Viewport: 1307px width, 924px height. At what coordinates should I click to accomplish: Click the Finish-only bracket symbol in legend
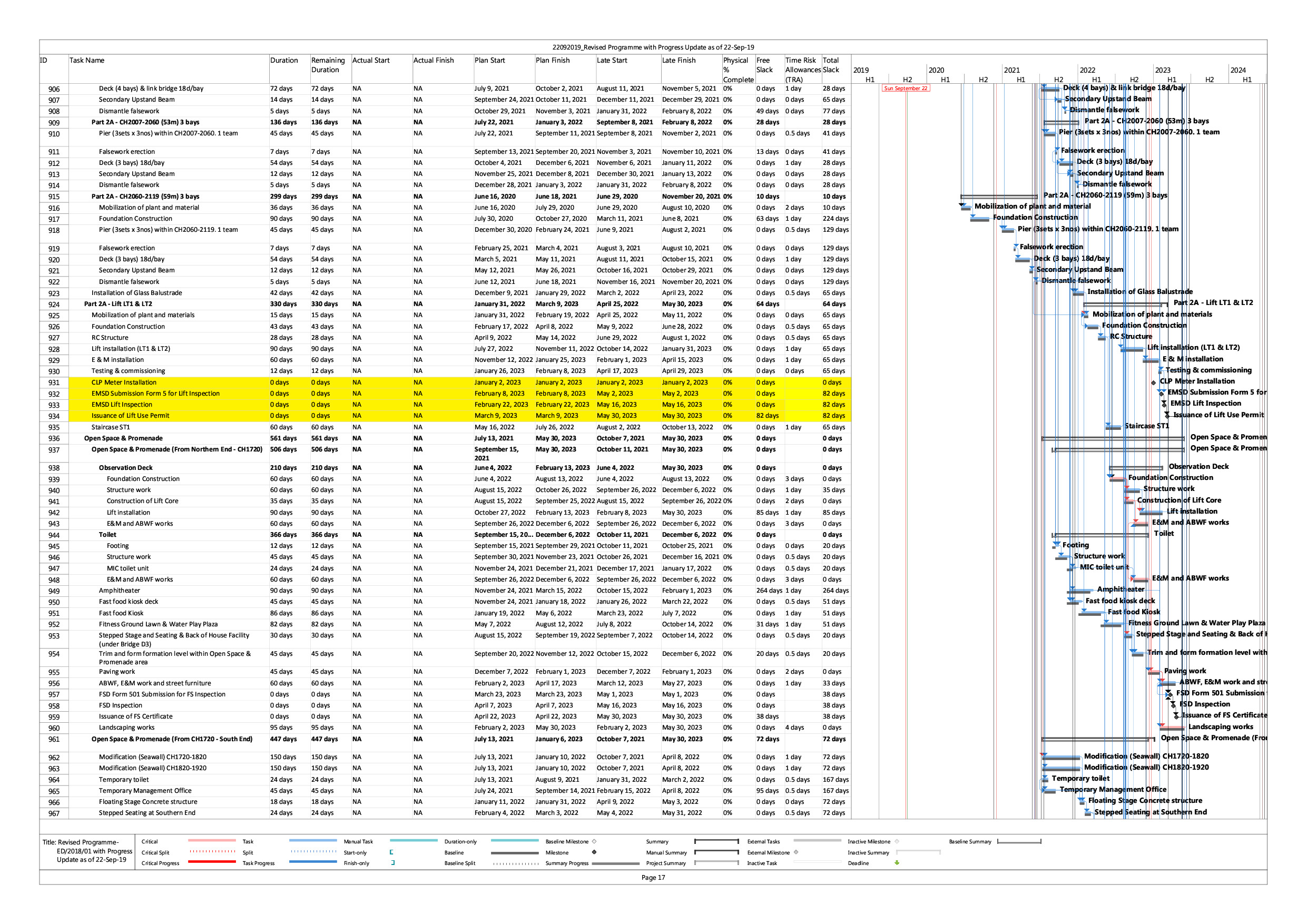(x=393, y=863)
